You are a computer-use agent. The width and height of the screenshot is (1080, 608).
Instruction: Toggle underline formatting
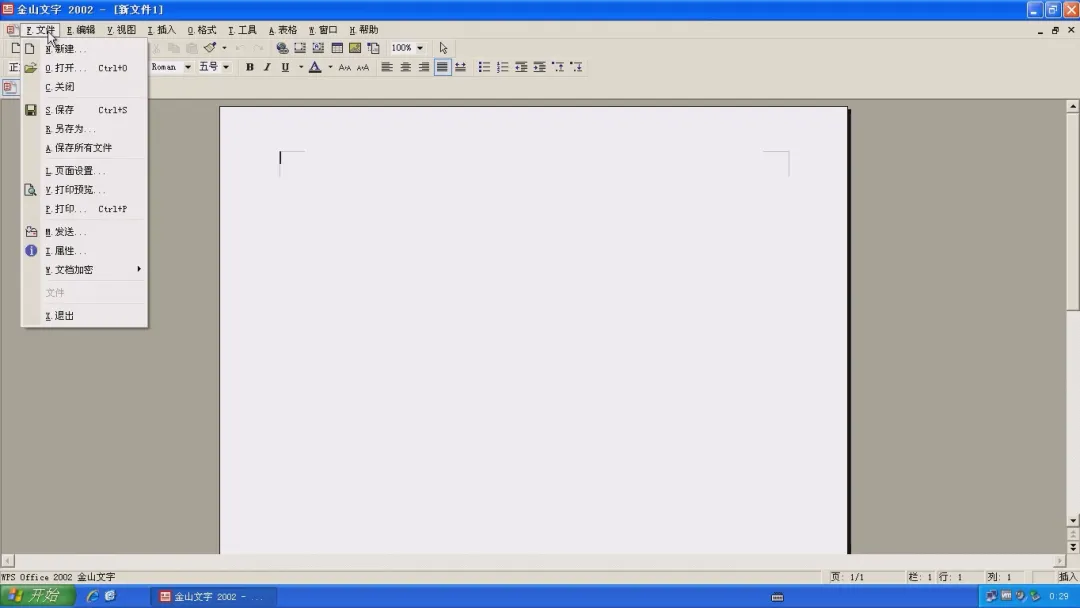click(x=285, y=67)
